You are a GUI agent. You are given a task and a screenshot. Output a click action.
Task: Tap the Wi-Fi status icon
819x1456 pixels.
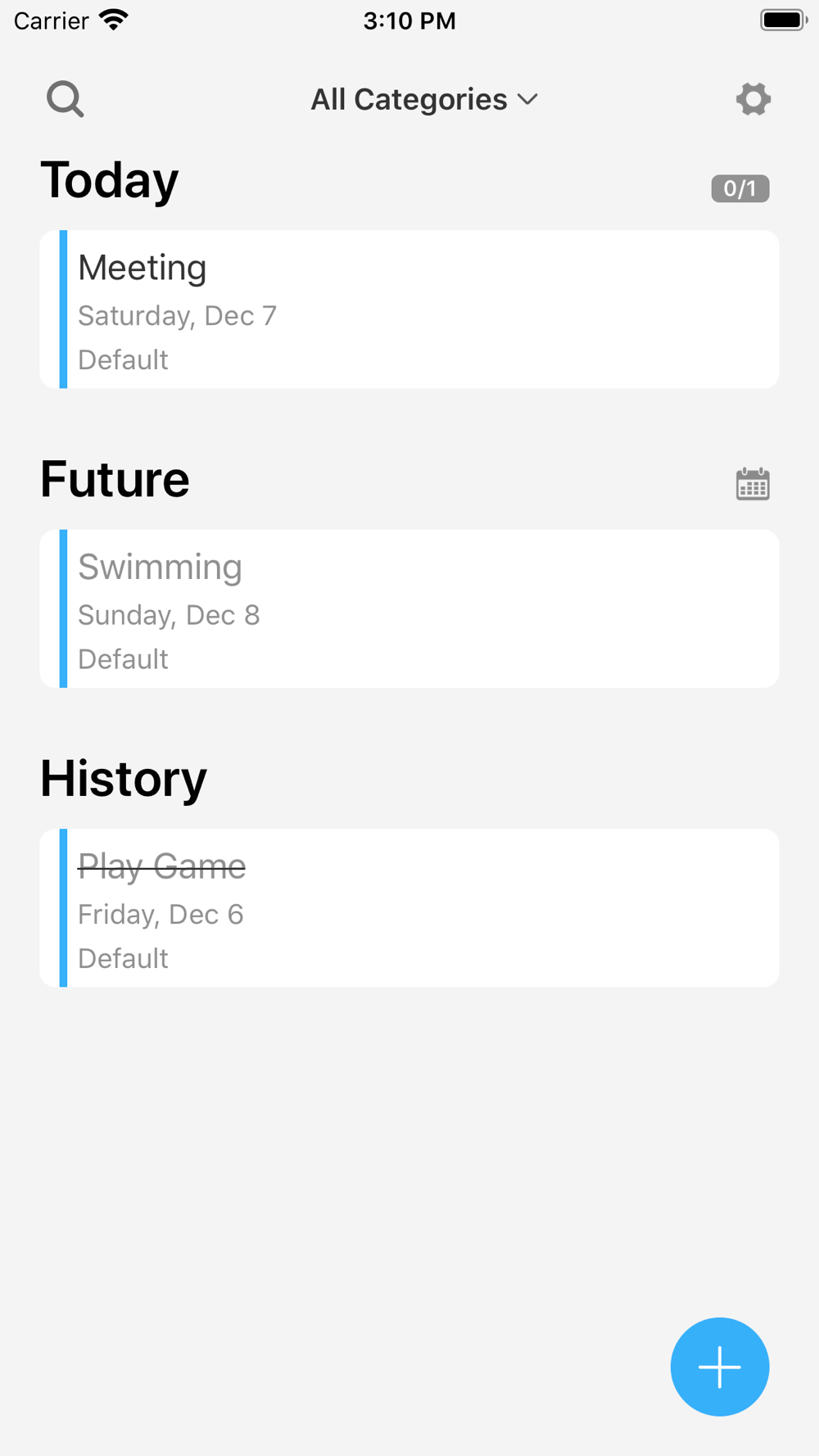[114, 20]
